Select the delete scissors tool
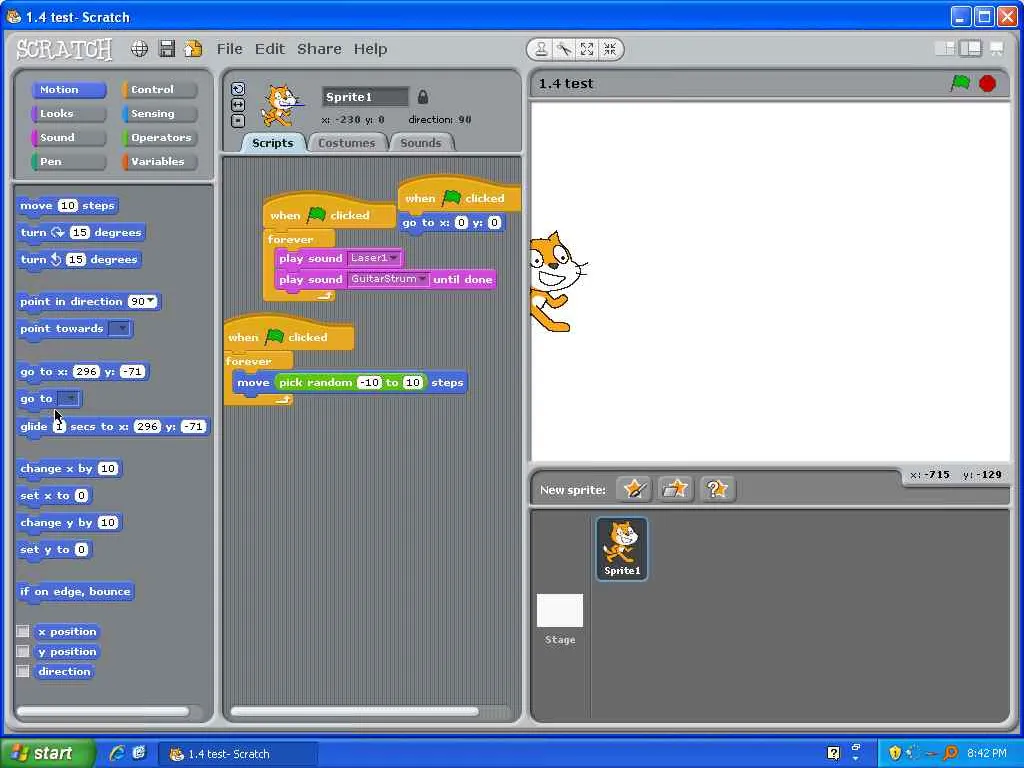This screenshot has height=768, width=1024. 564,49
